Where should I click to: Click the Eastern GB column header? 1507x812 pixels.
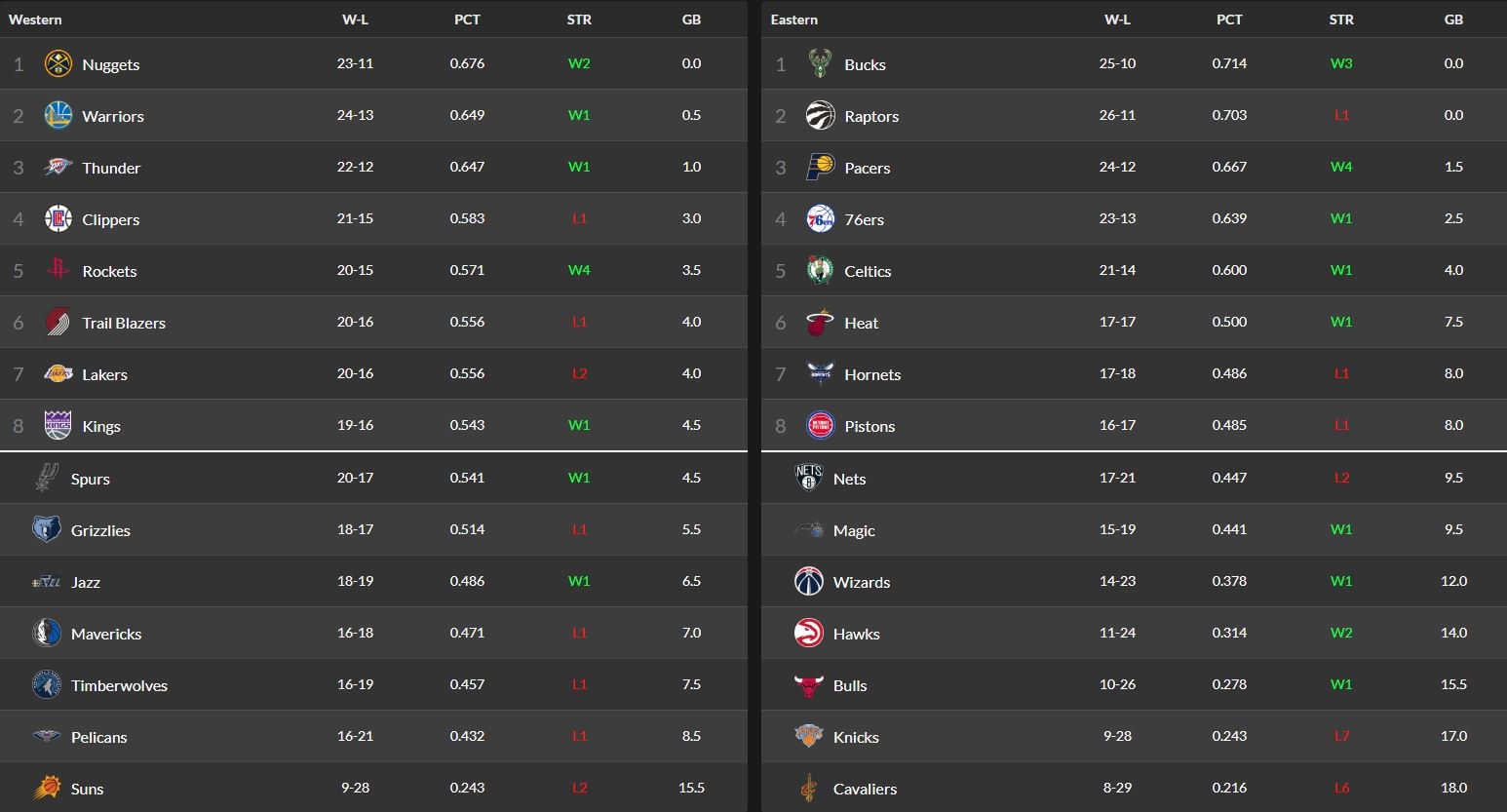pyautogui.click(x=1453, y=19)
